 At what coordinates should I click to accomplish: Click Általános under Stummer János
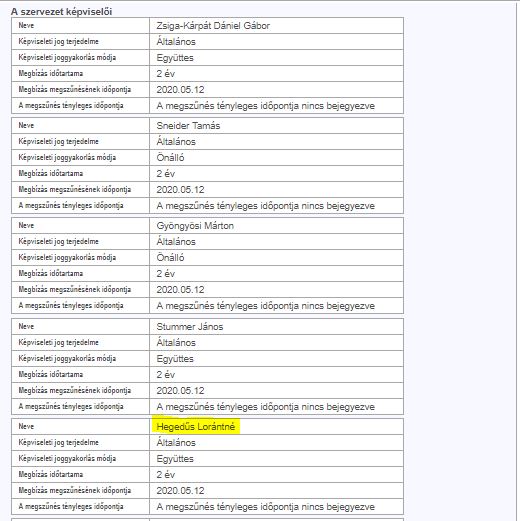176,342
